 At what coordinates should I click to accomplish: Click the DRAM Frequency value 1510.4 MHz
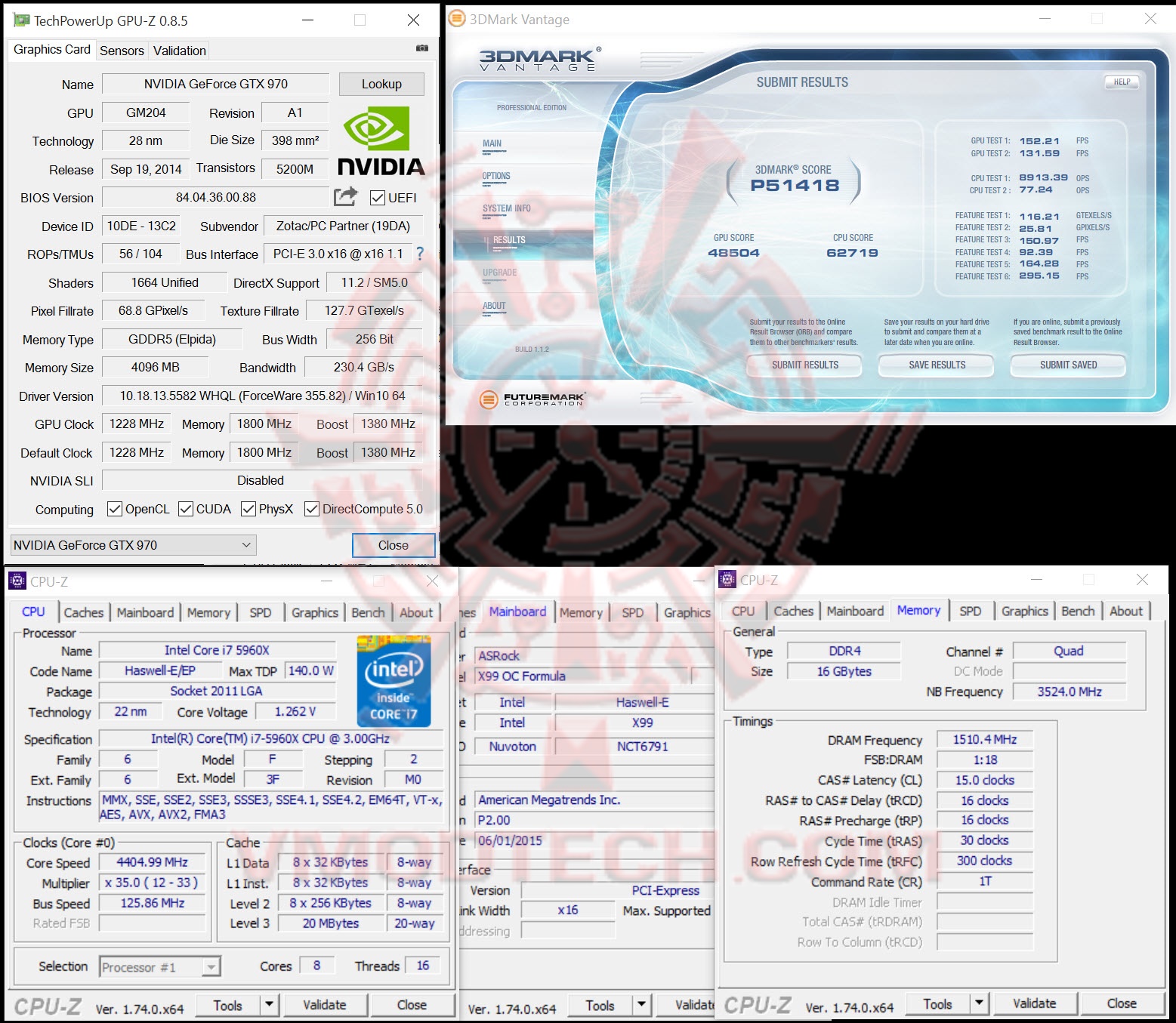[985, 739]
